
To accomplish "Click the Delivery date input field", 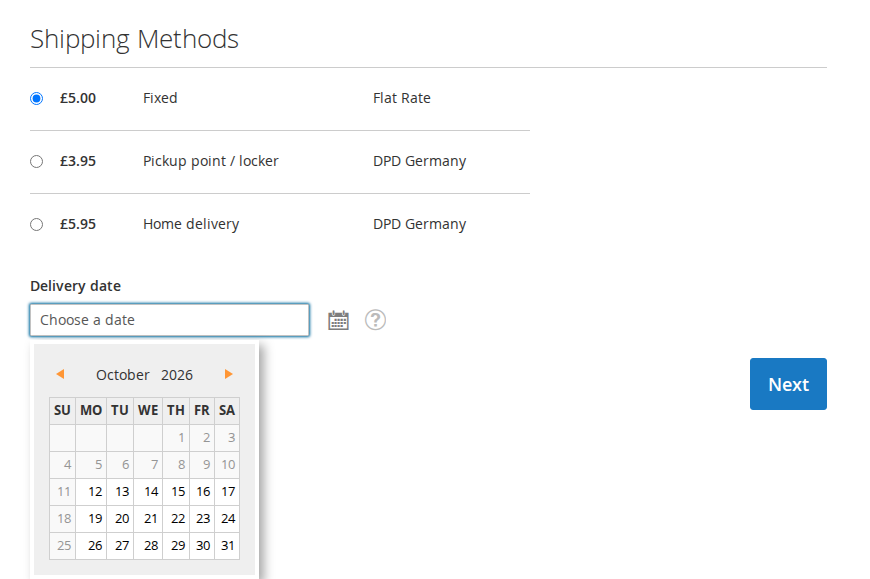I will pyautogui.click(x=169, y=320).
